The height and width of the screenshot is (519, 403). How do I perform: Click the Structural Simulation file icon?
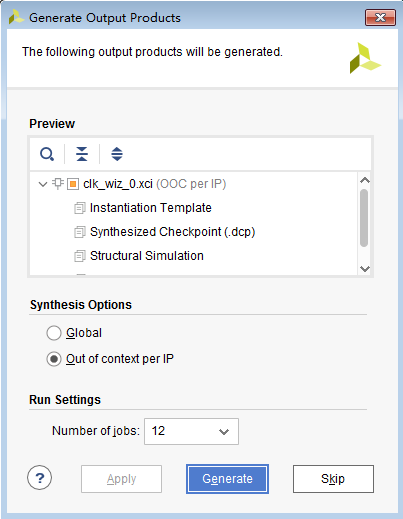point(79,256)
